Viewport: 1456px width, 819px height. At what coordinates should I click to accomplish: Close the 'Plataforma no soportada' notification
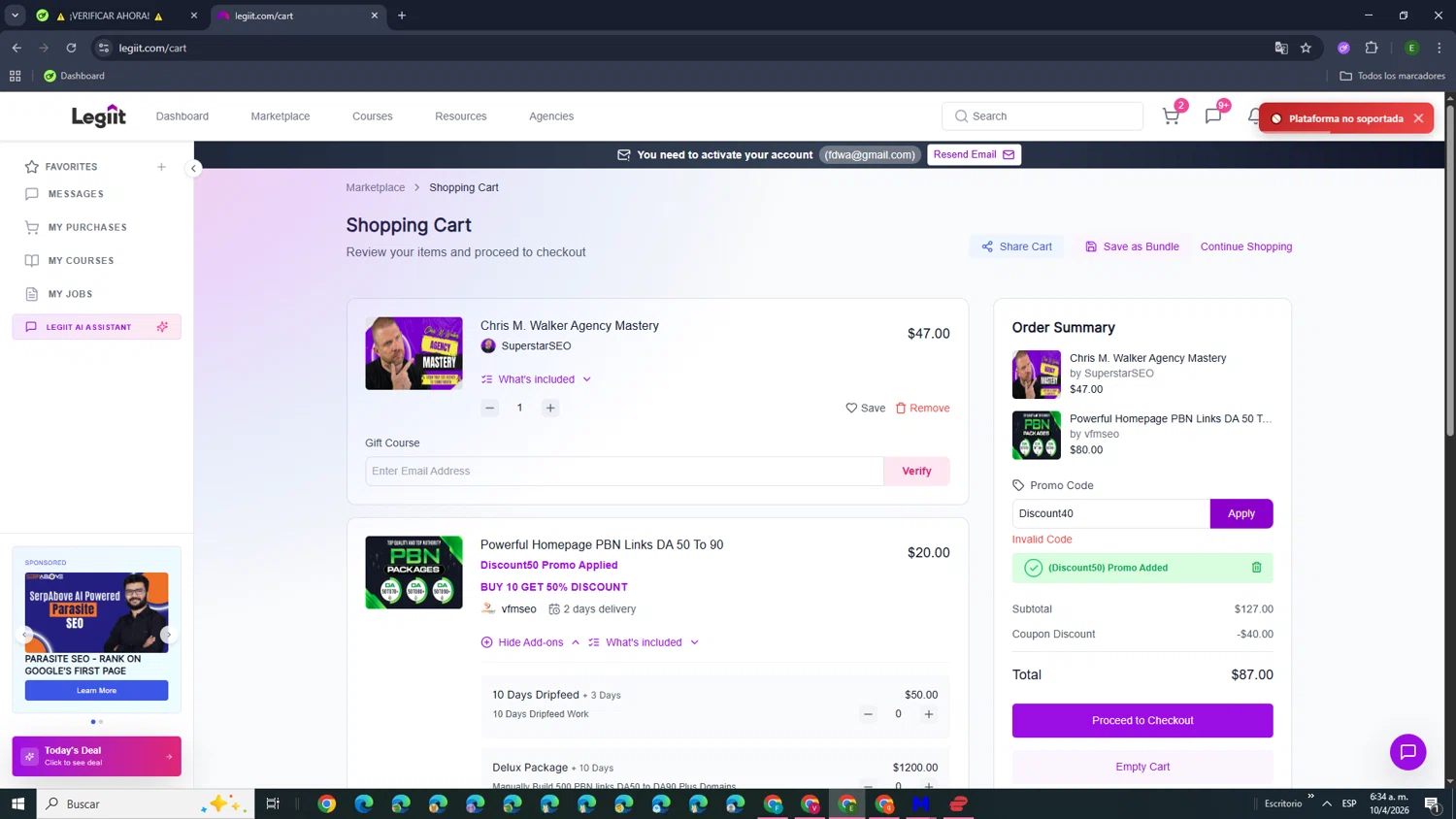coord(1418,118)
